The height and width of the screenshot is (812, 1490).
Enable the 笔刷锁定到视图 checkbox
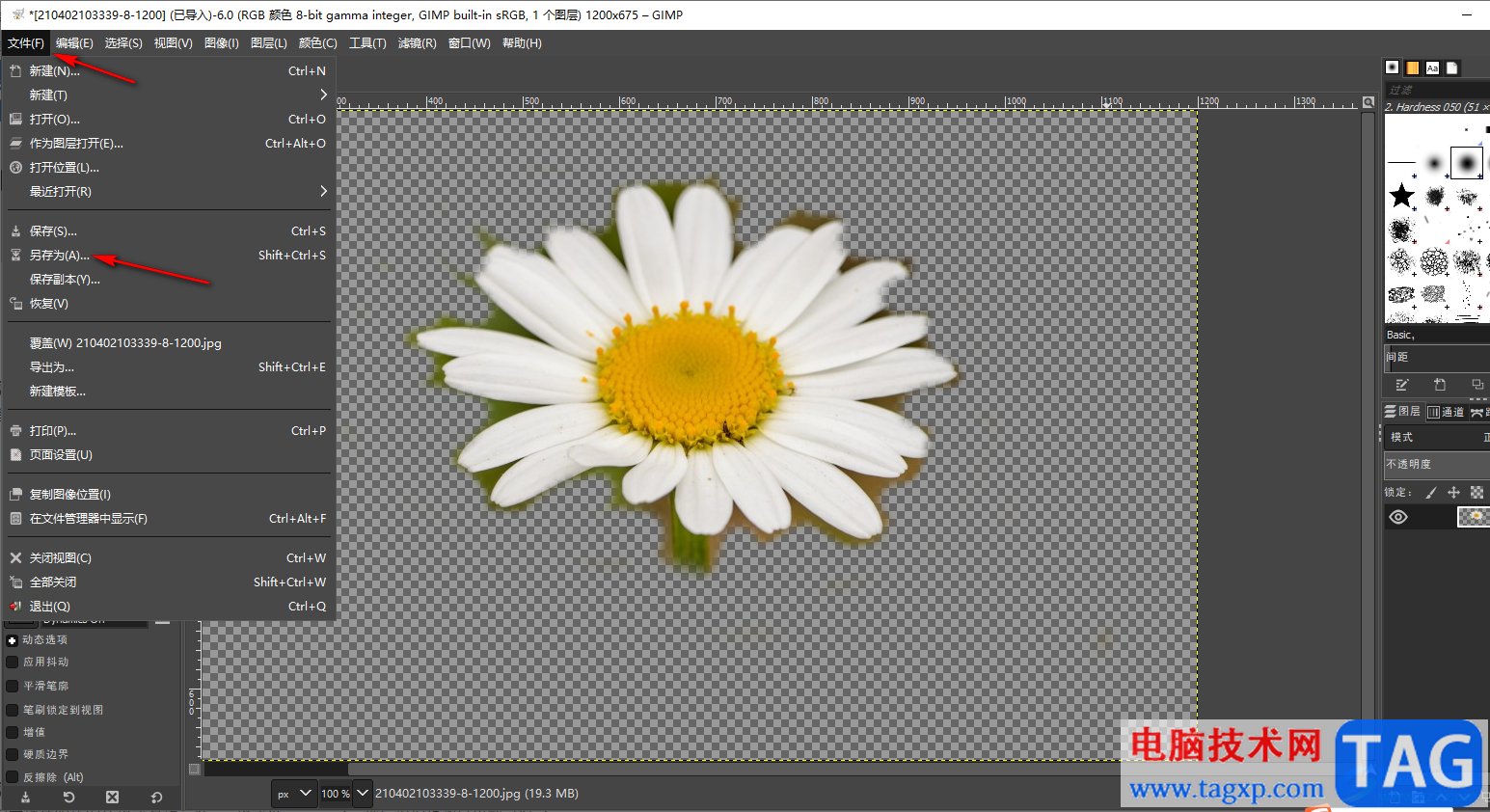[13, 710]
